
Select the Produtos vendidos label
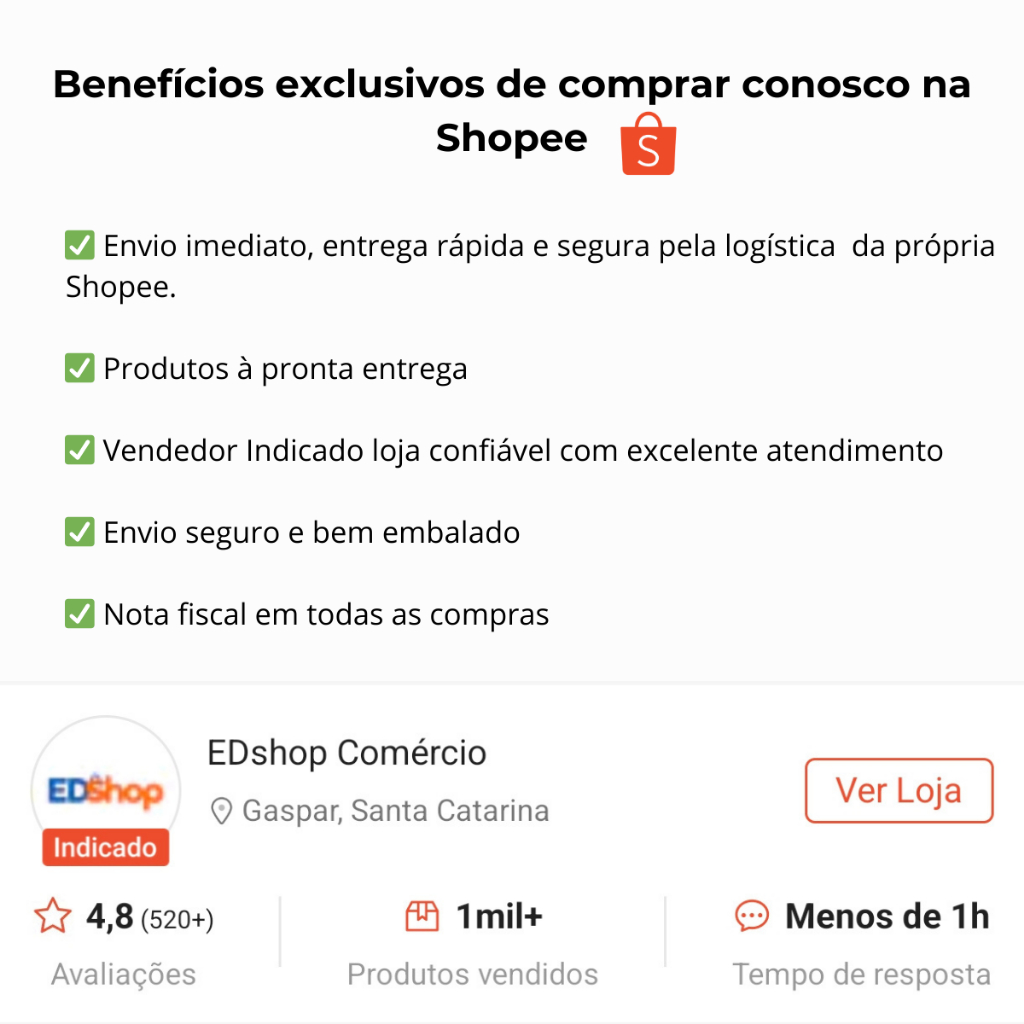[472, 974]
